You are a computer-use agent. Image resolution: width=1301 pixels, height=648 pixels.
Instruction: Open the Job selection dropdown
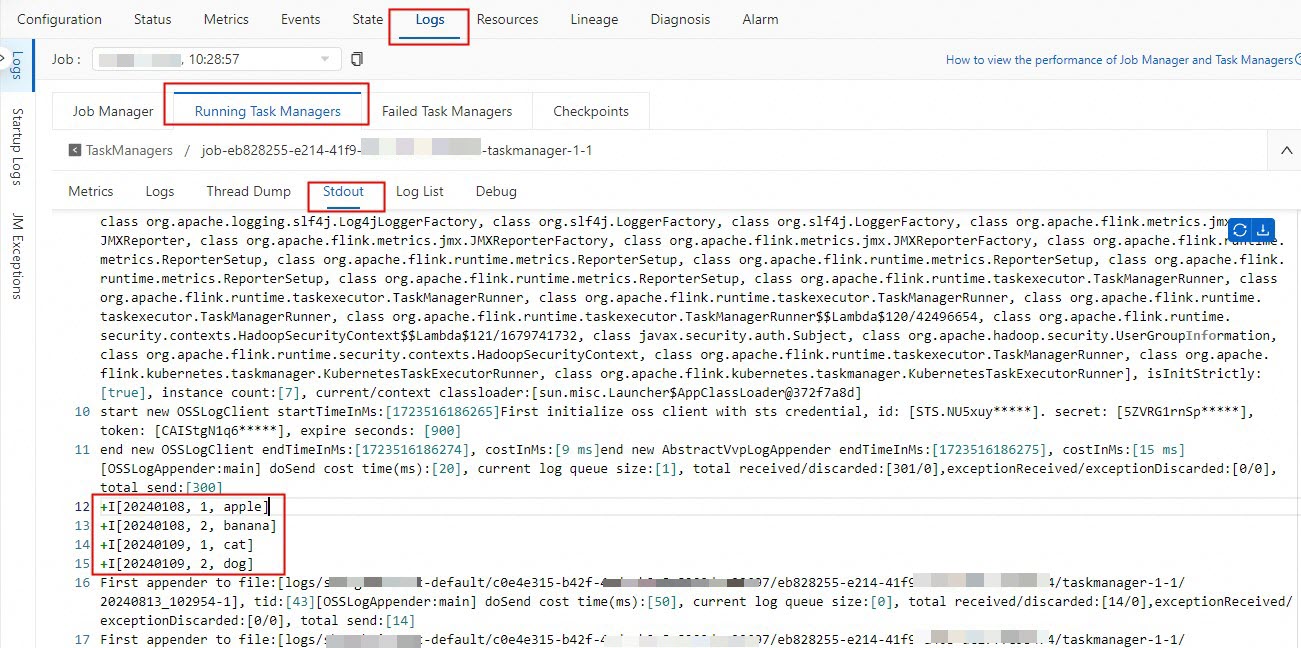tap(216, 60)
